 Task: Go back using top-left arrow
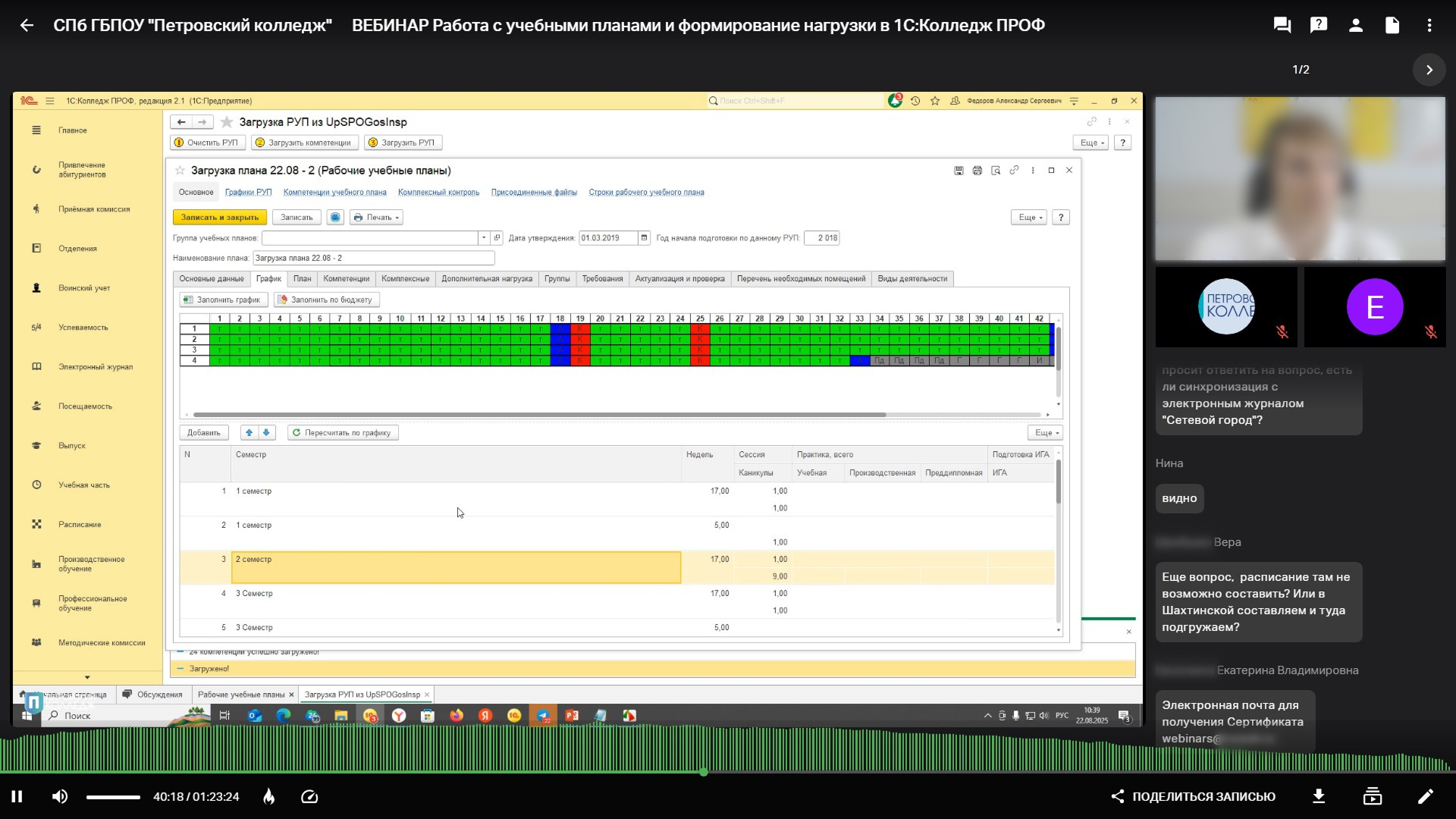(x=27, y=25)
